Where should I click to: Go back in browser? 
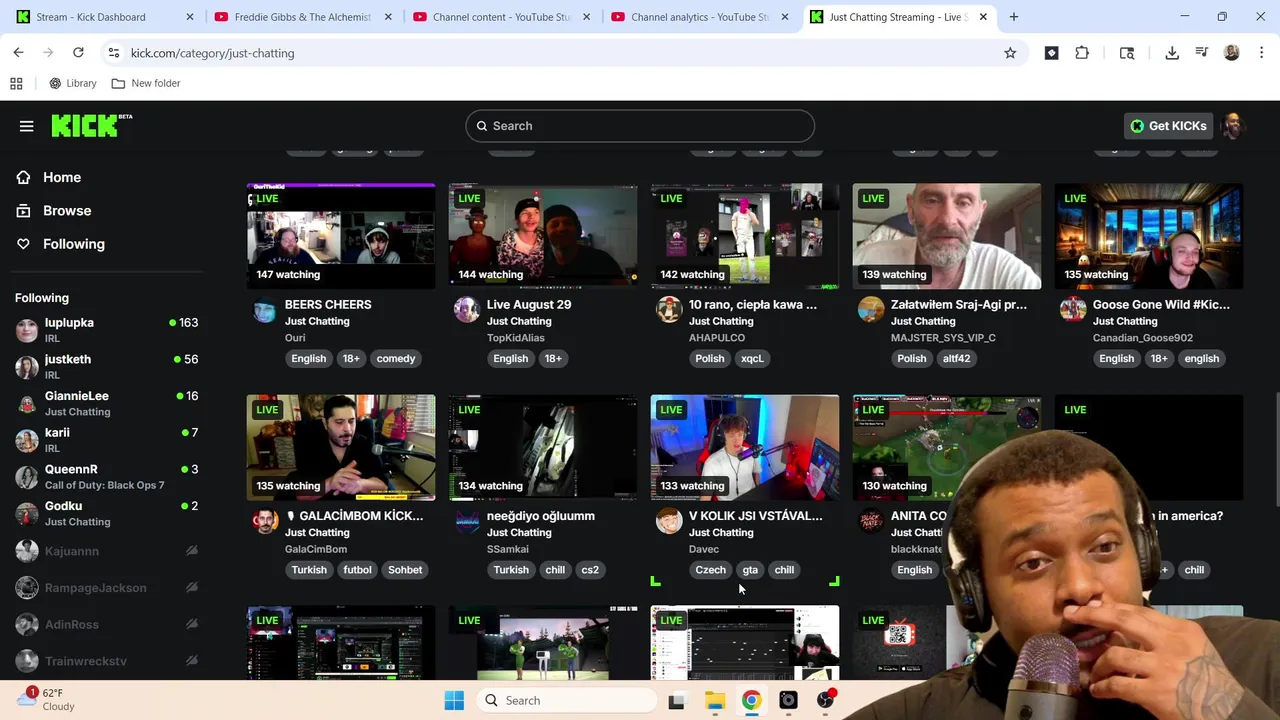[x=18, y=52]
